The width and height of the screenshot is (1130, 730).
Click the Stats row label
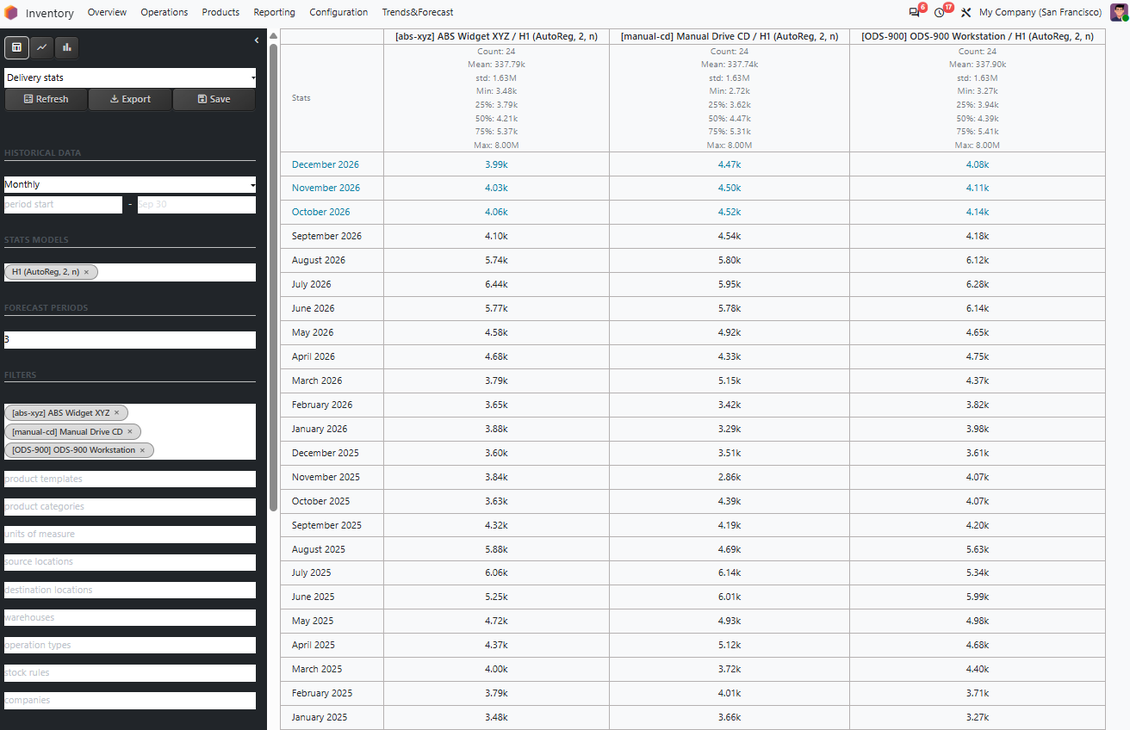click(301, 98)
